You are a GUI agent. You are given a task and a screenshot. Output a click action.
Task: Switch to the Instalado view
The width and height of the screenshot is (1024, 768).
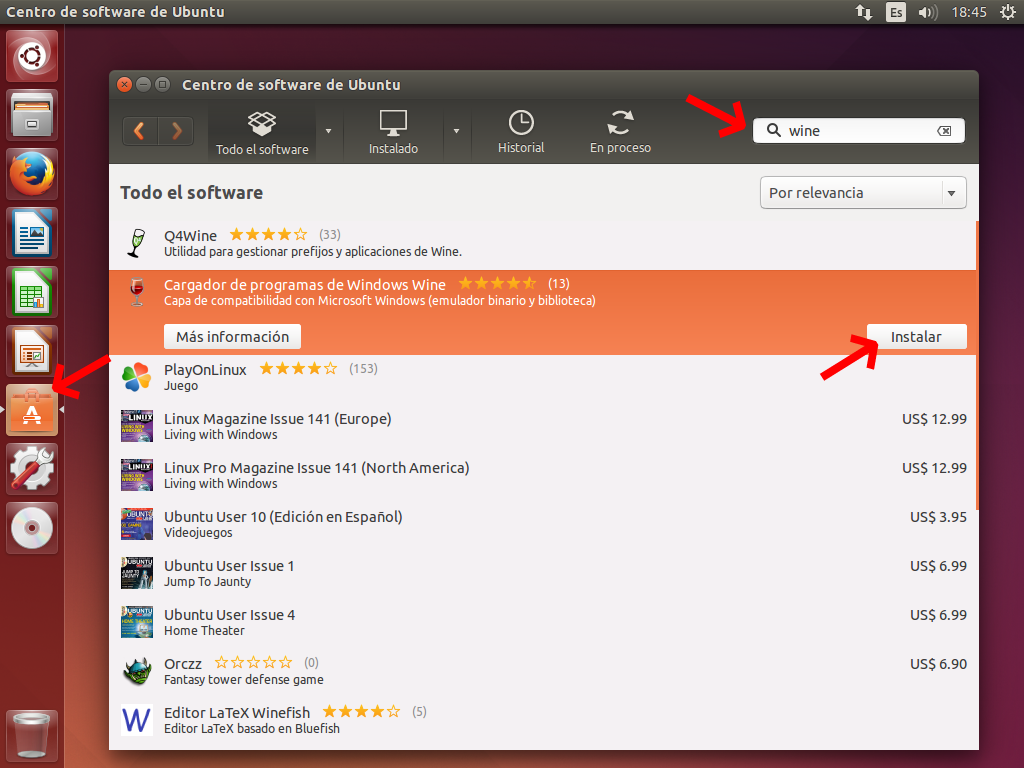point(393,133)
